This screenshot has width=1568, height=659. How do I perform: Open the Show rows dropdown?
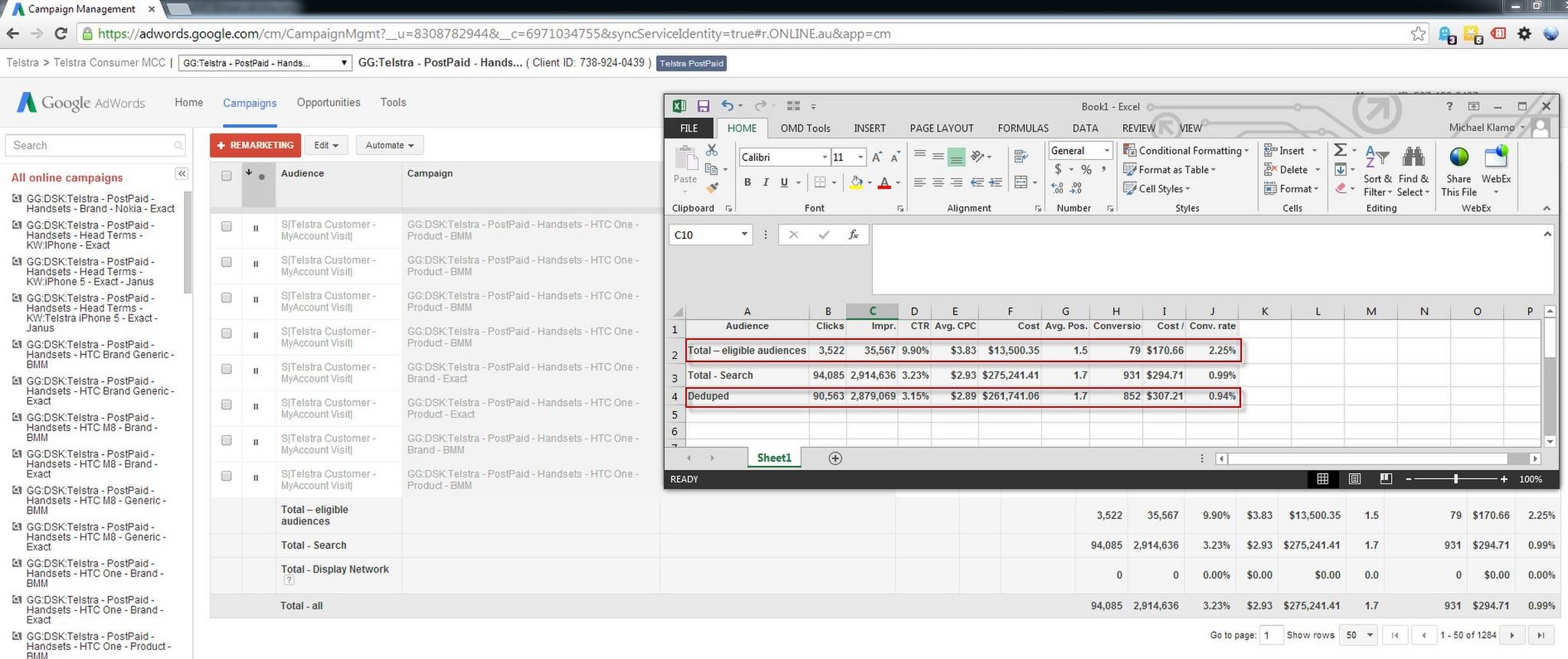pyautogui.click(x=1360, y=635)
